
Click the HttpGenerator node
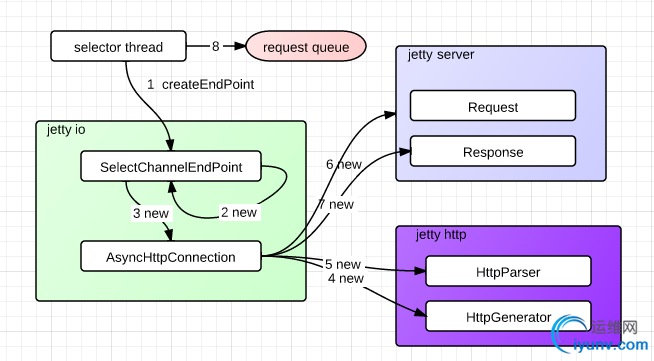click(508, 316)
